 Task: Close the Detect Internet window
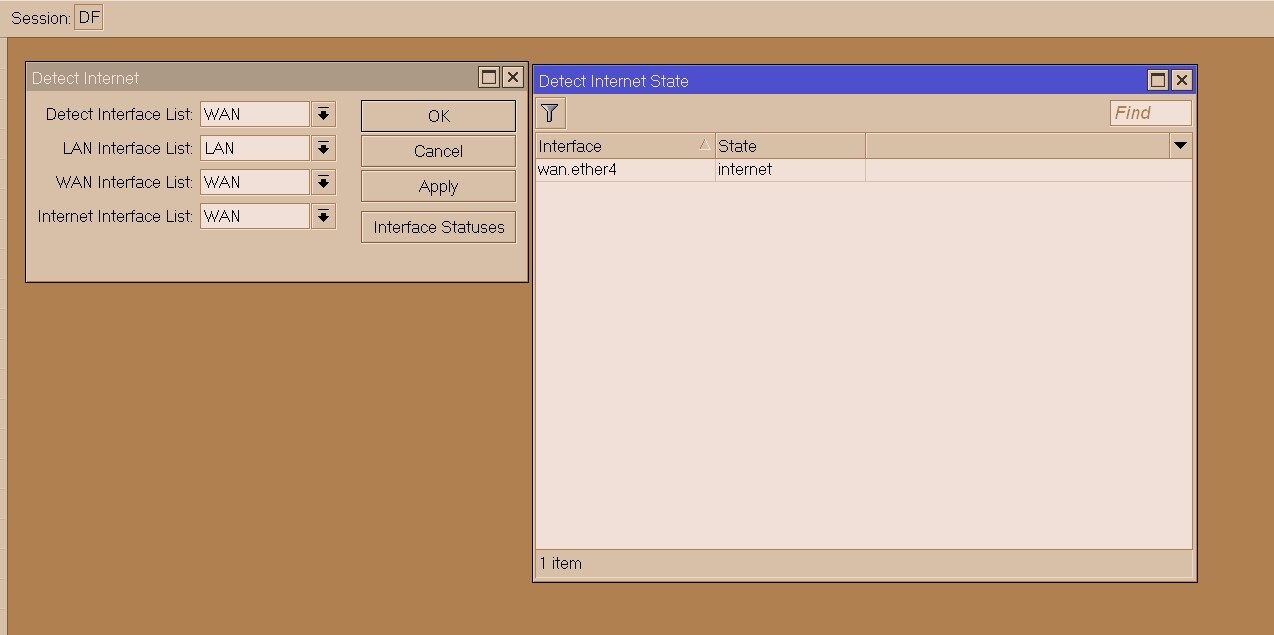[x=513, y=77]
